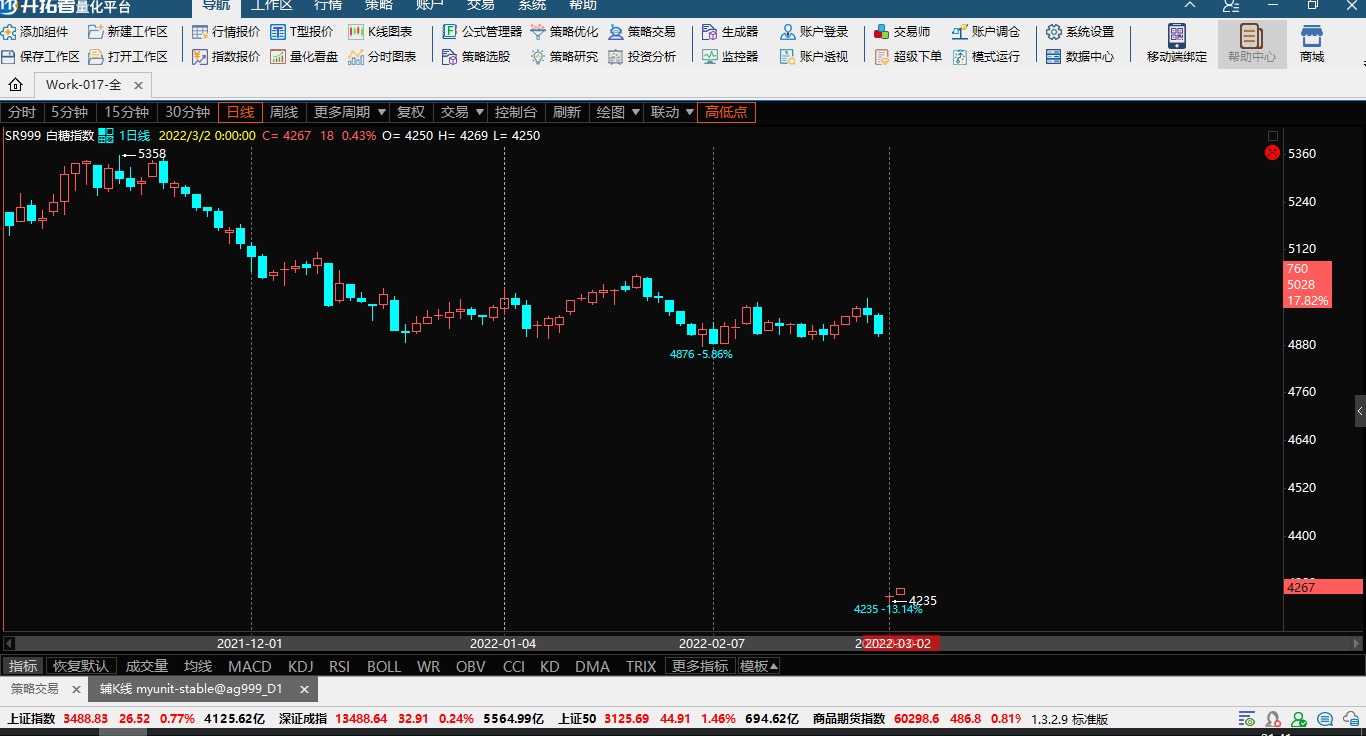Expand the 模板 template dropdown
Screen dimensions: 1366x736
[x=758, y=666]
